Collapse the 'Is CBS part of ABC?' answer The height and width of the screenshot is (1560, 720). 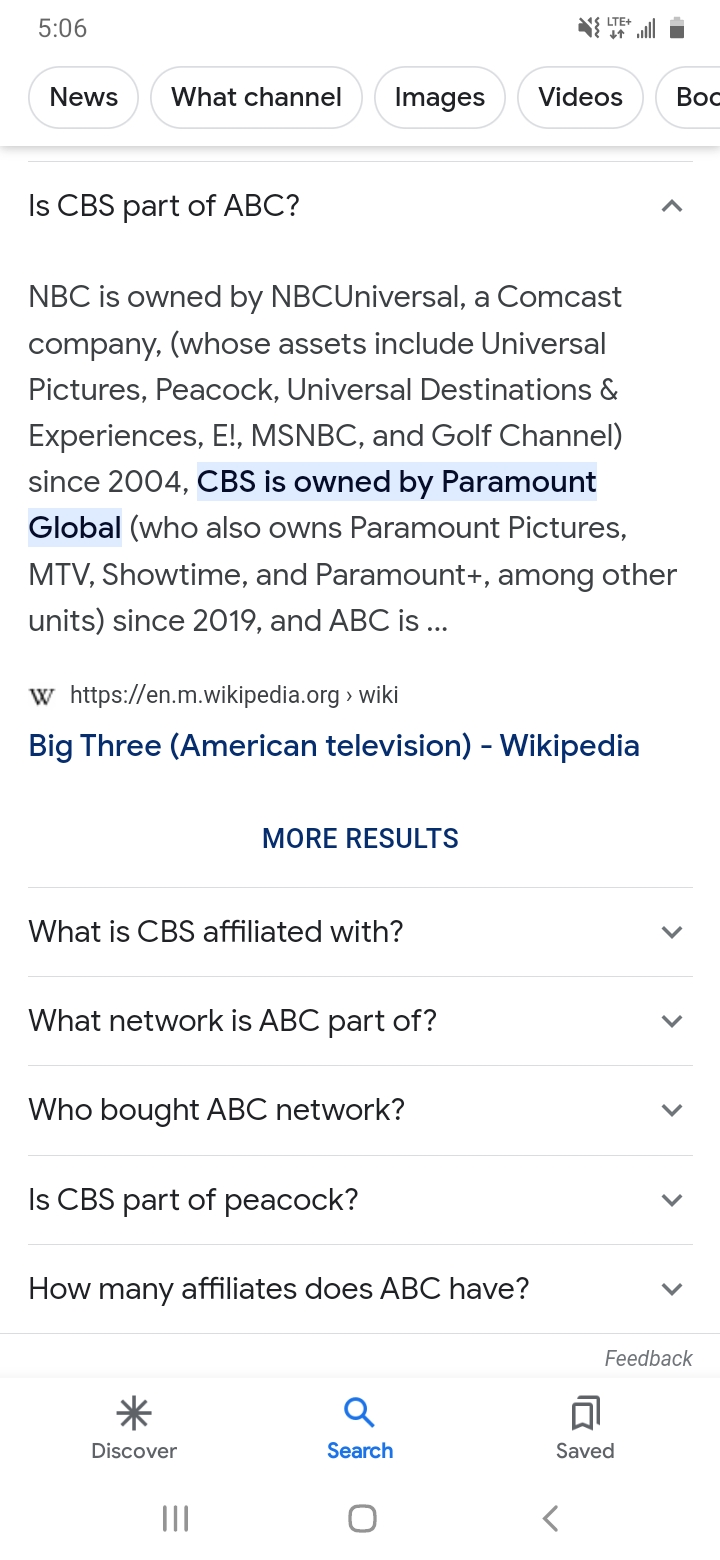[672, 207]
